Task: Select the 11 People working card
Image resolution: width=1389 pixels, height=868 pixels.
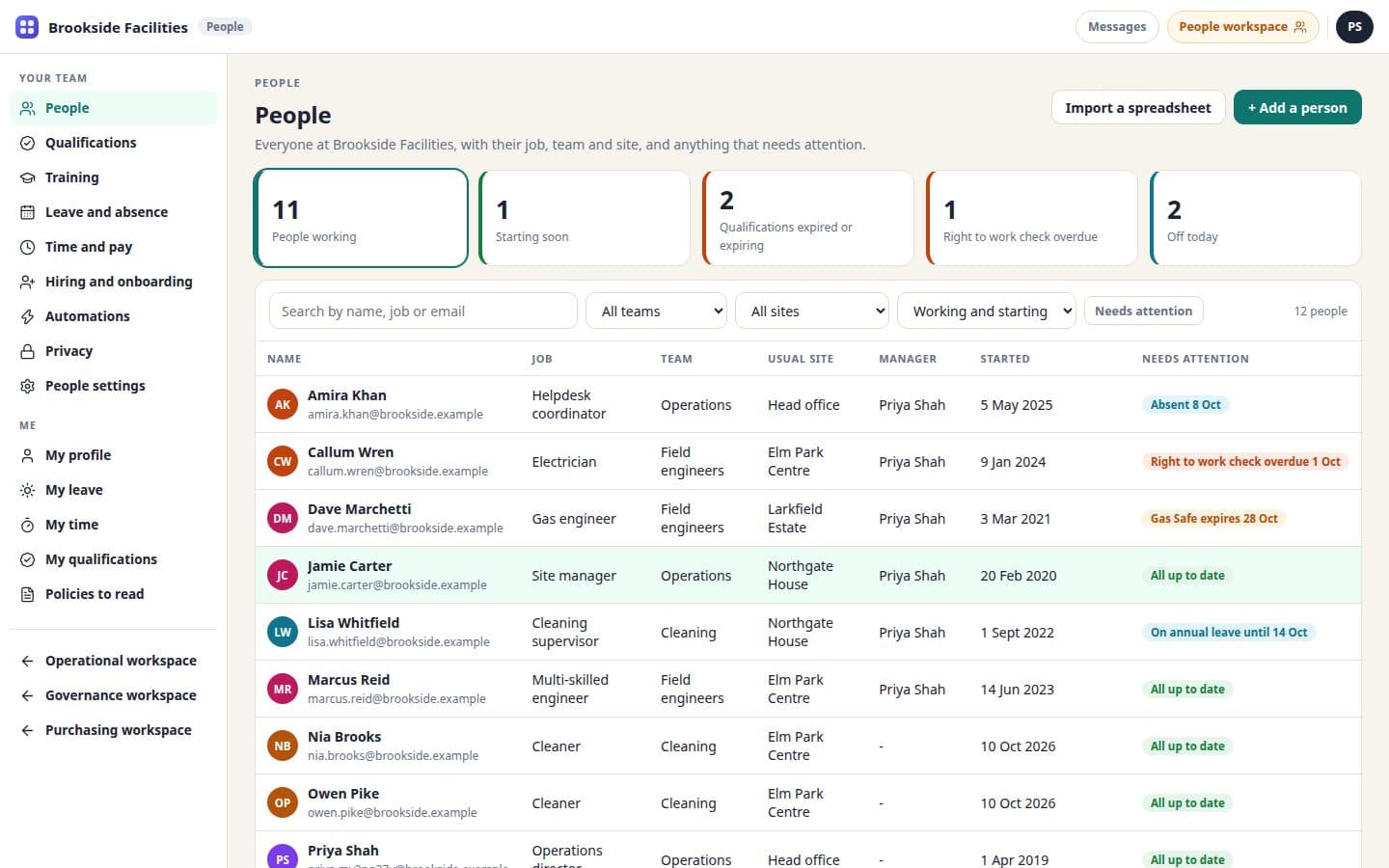Action: coord(361,218)
